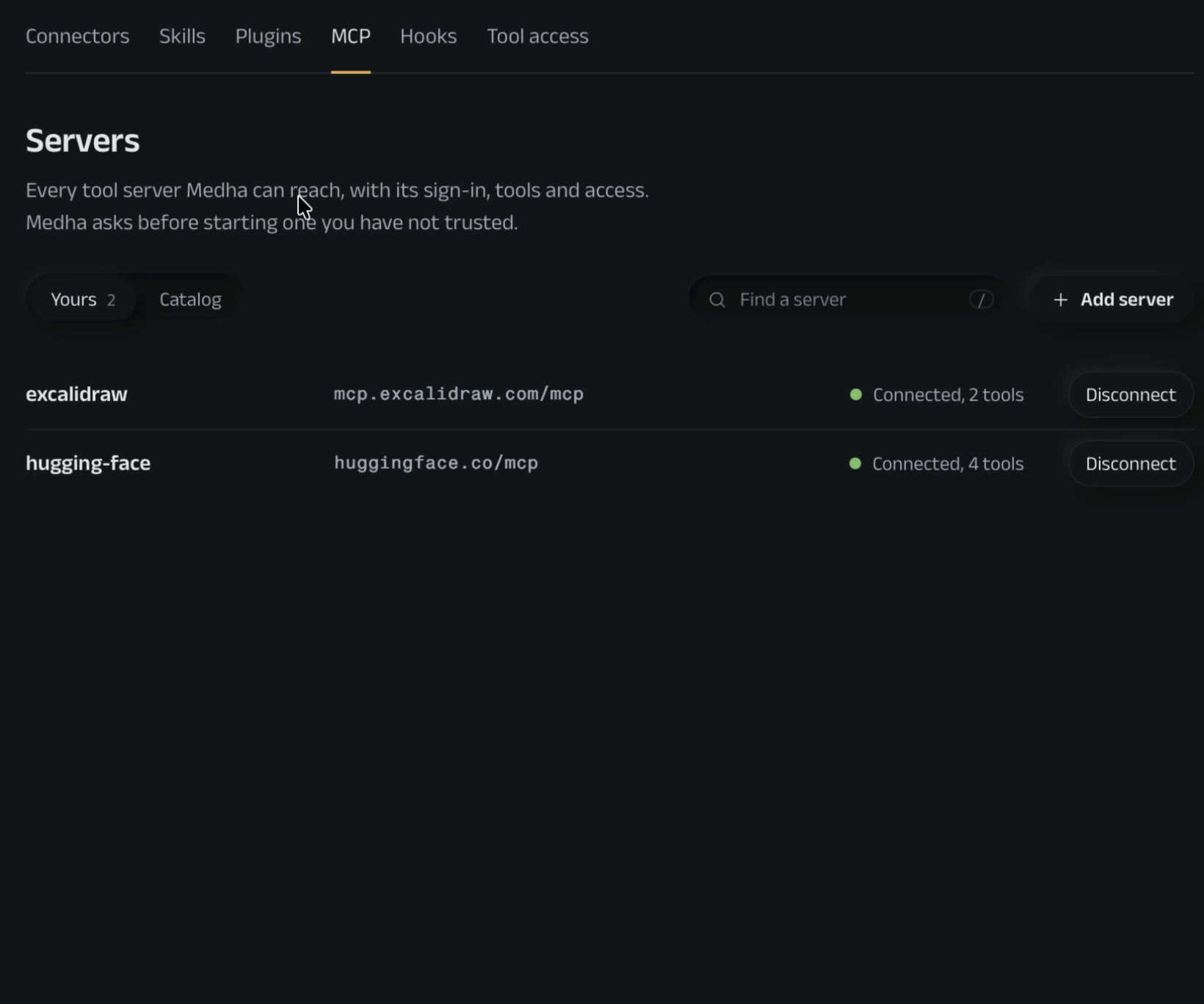This screenshot has width=1204, height=1004.
Task: Disconnect the hugging-face server
Action: (x=1131, y=464)
